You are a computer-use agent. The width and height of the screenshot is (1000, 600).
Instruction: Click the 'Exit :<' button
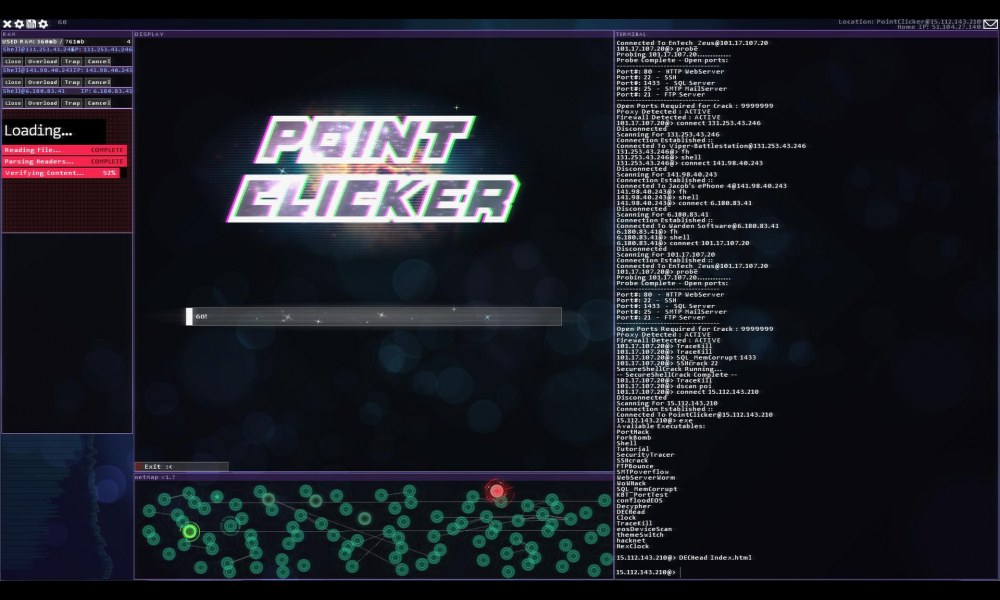pos(182,467)
